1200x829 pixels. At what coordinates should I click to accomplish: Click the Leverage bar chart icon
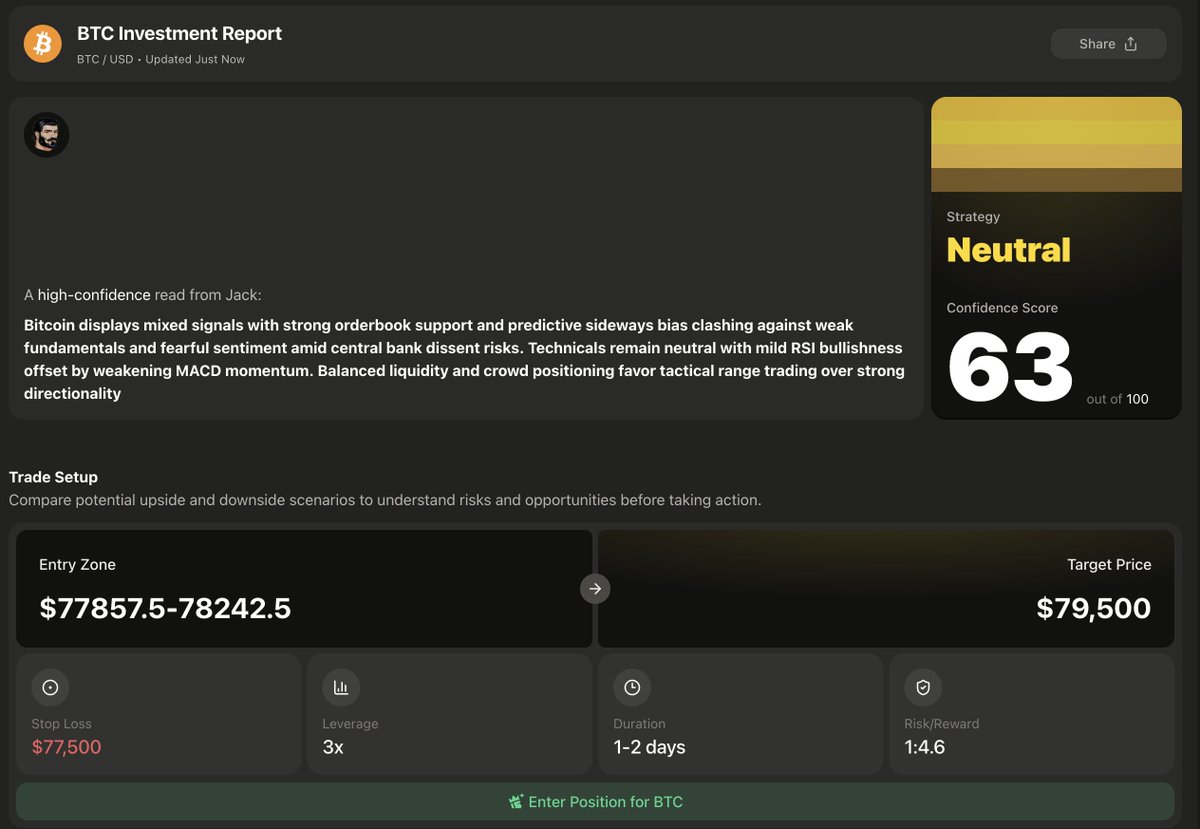pyautogui.click(x=341, y=687)
